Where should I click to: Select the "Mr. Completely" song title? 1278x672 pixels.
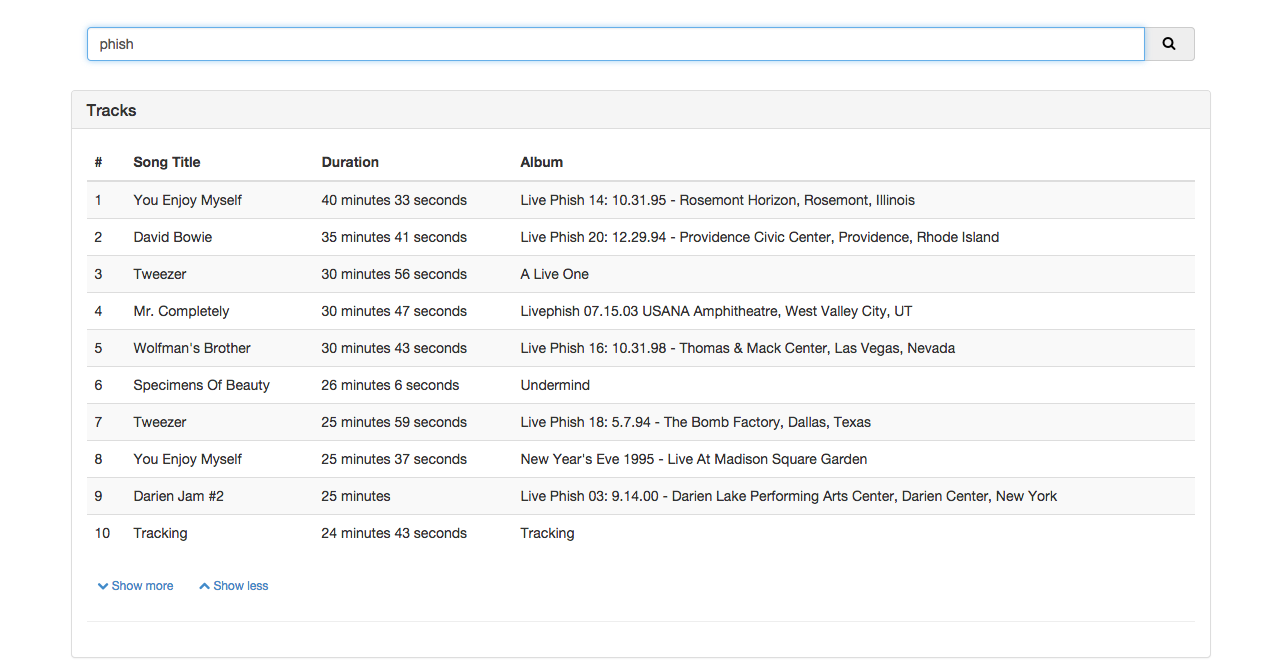(181, 311)
